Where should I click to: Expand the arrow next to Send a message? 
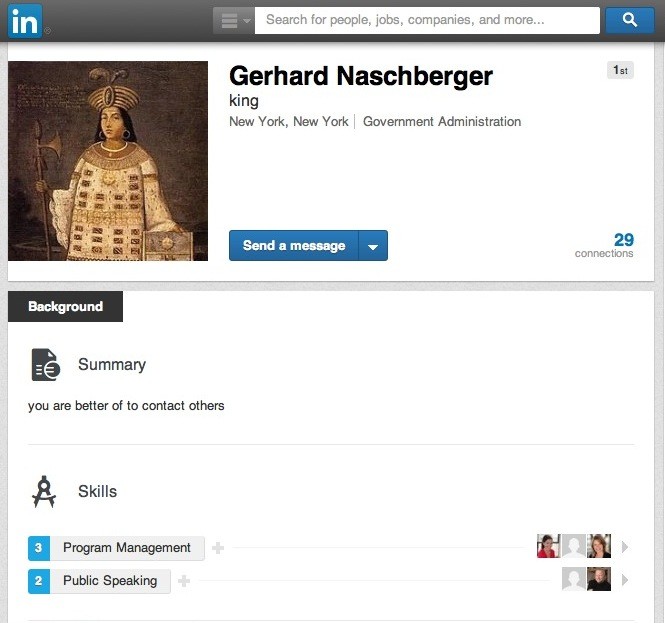click(x=373, y=246)
